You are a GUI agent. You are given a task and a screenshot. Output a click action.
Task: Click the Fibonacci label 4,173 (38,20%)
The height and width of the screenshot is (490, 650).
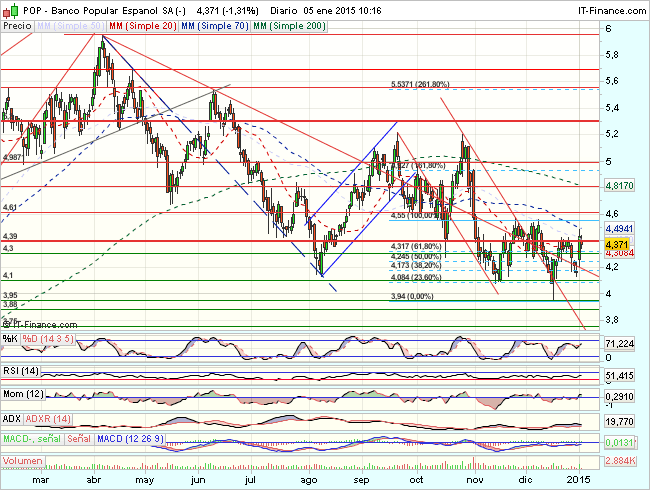coord(416,265)
